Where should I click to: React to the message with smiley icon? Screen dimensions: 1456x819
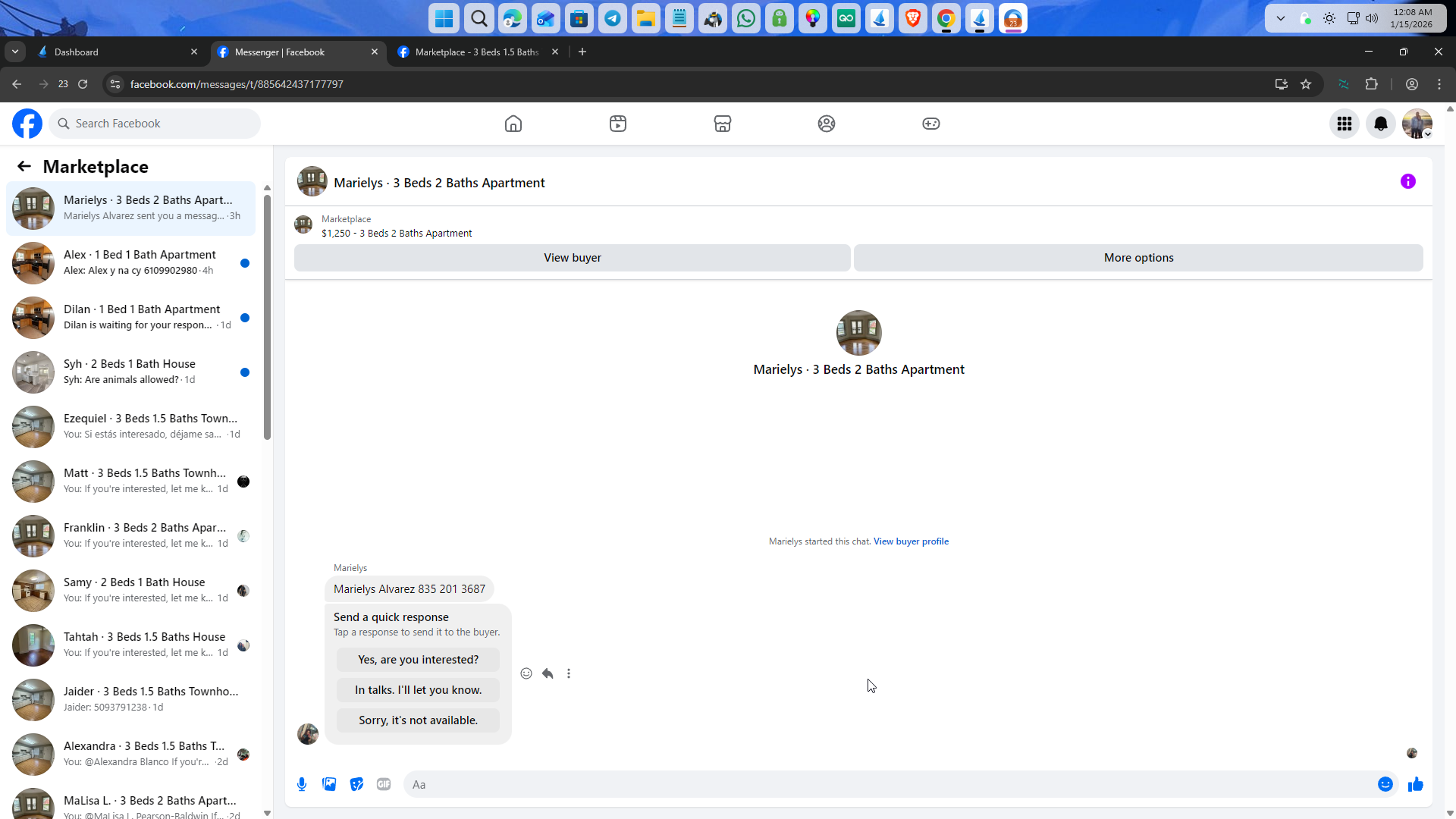coord(526,673)
